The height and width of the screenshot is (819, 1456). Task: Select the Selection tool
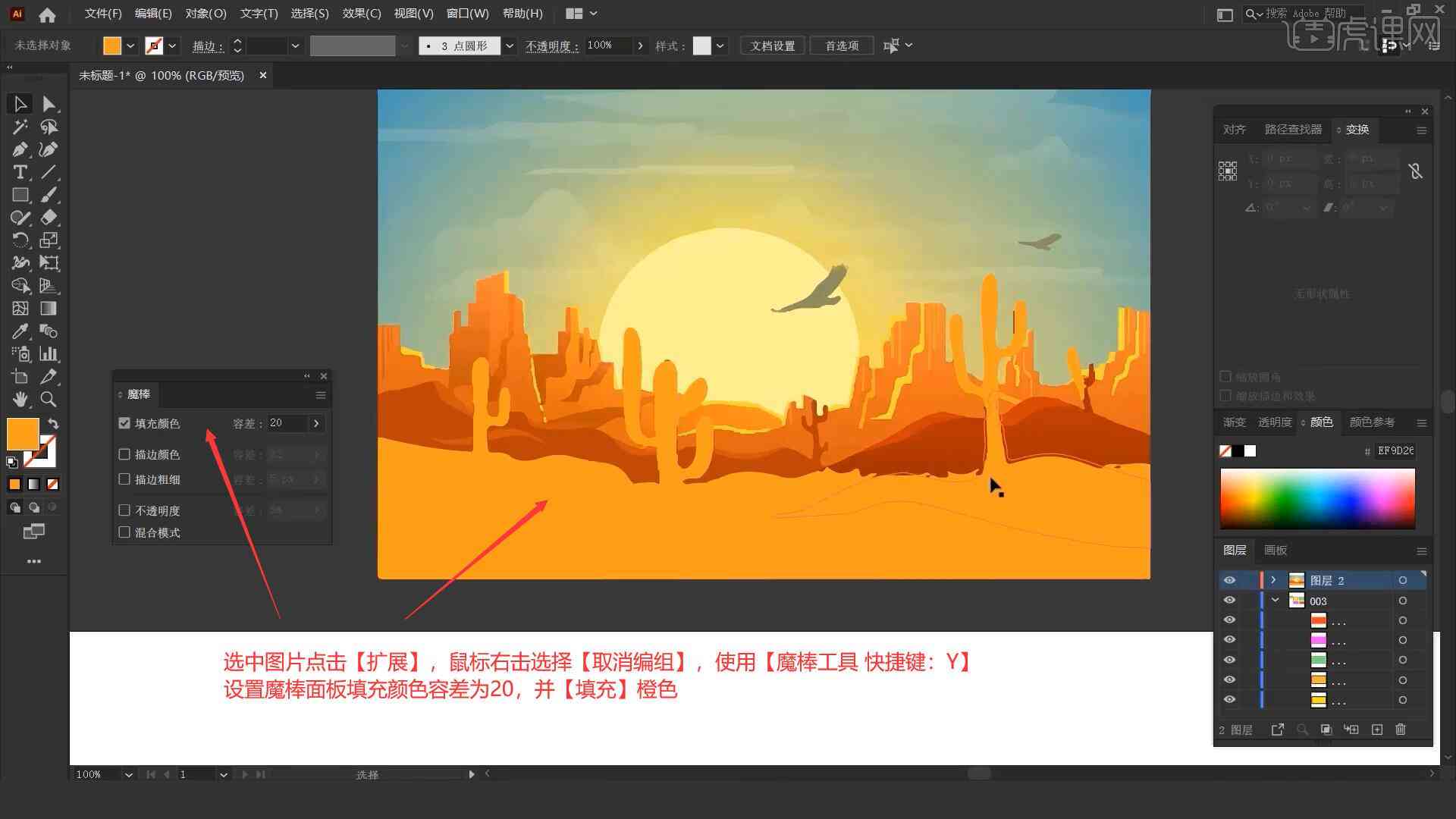click(18, 103)
